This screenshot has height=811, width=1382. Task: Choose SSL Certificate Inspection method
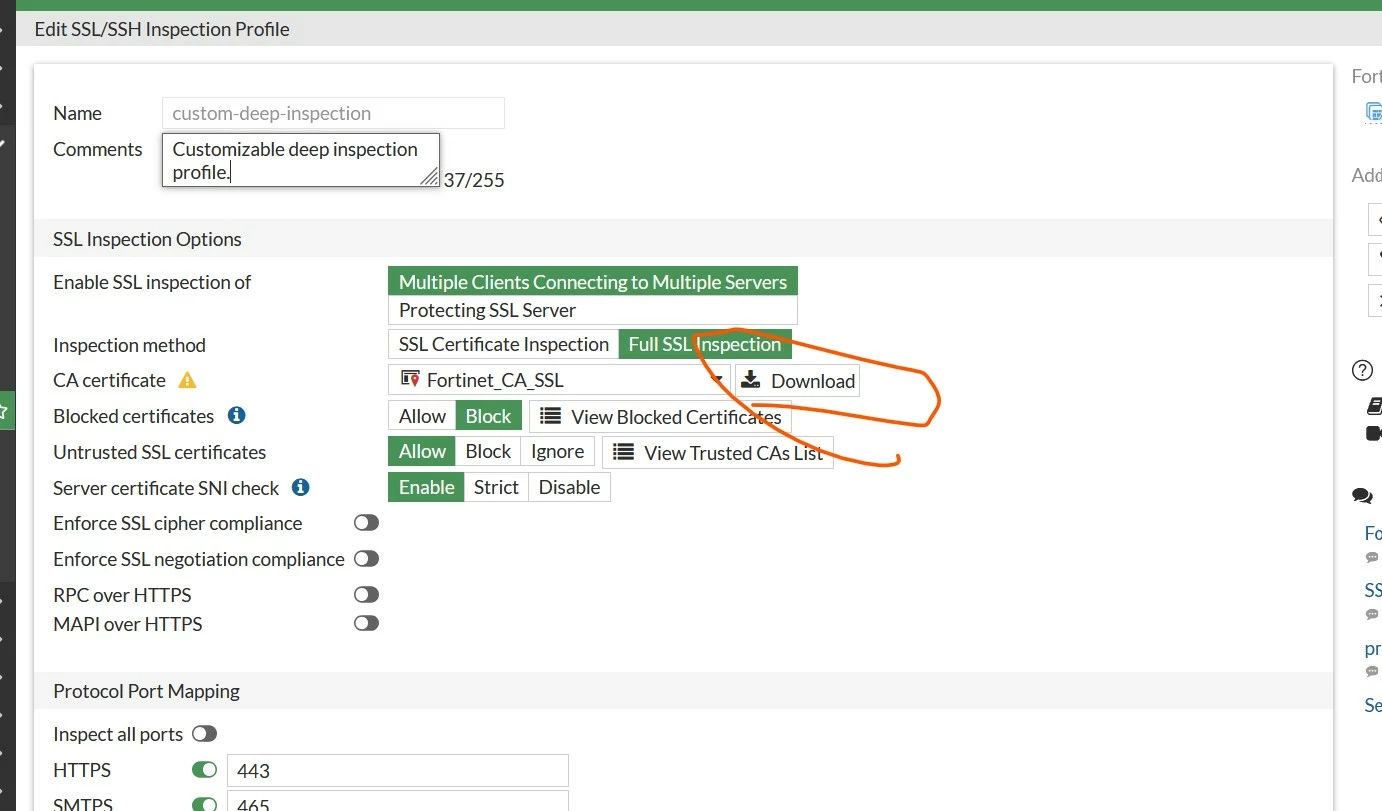click(x=503, y=344)
